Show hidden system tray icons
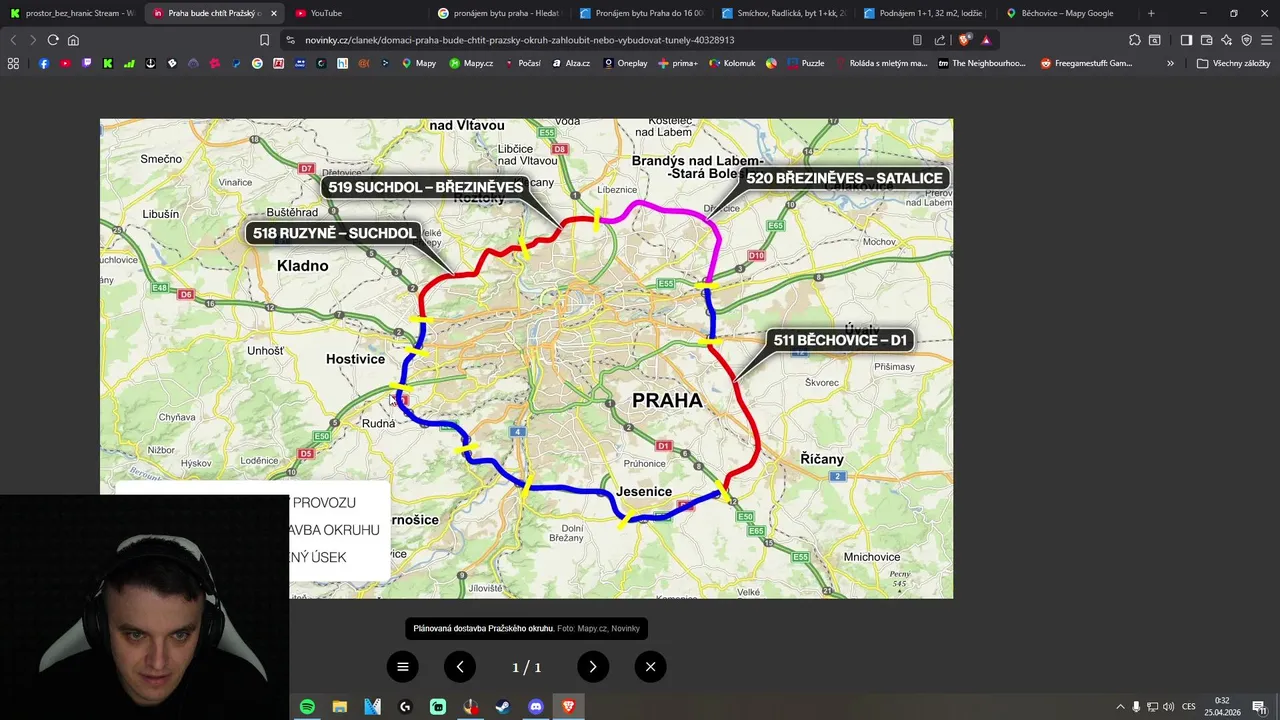The image size is (1280, 720). (x=1120, y=707)
